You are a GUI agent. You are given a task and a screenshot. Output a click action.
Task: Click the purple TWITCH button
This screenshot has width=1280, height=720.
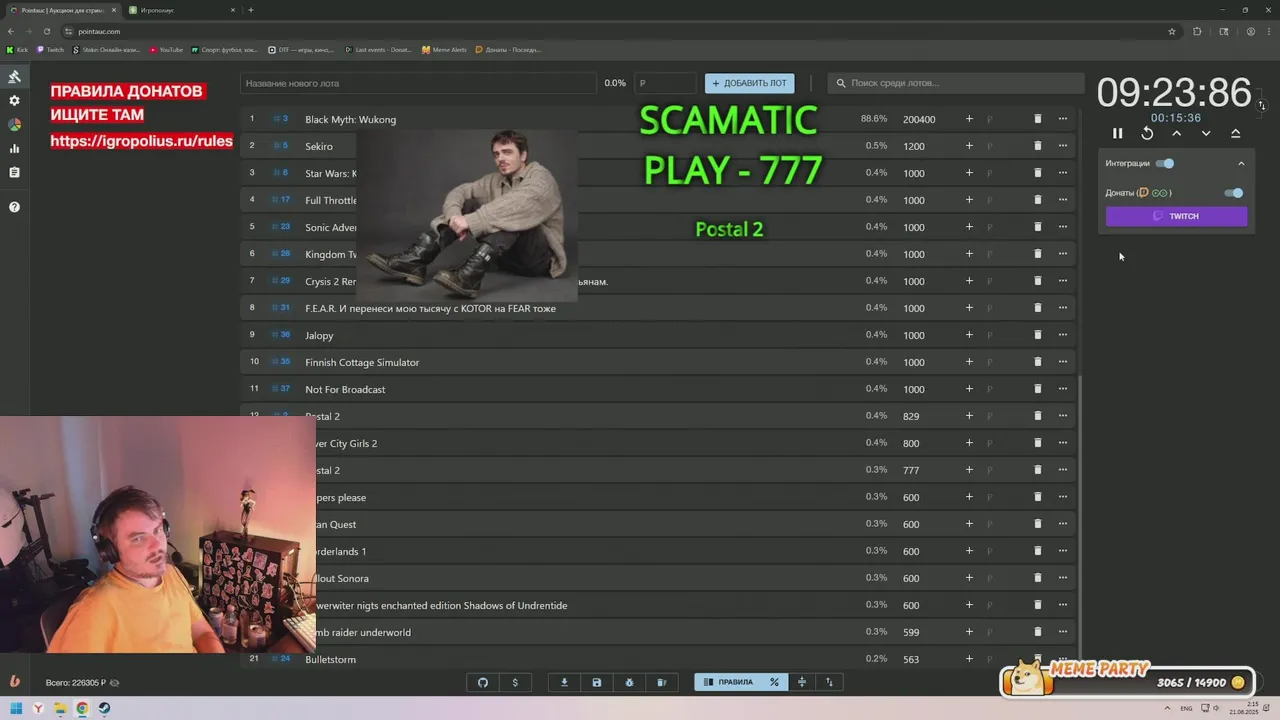coord(1176,216)
